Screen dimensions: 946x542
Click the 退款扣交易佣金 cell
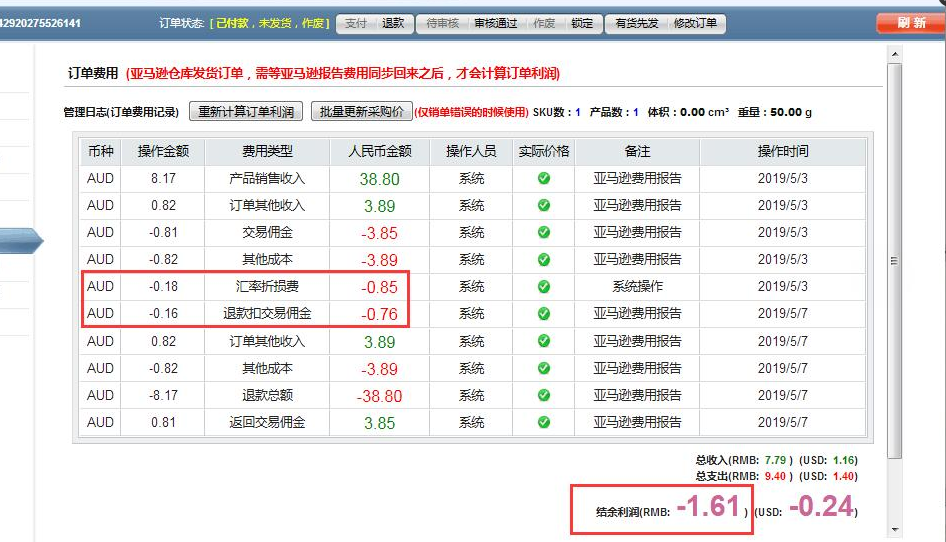tap(267, 313)
